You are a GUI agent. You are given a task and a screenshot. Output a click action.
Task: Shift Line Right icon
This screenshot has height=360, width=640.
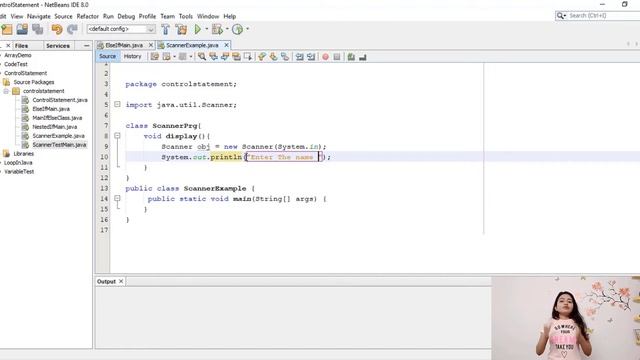click(x=311, y=57)
